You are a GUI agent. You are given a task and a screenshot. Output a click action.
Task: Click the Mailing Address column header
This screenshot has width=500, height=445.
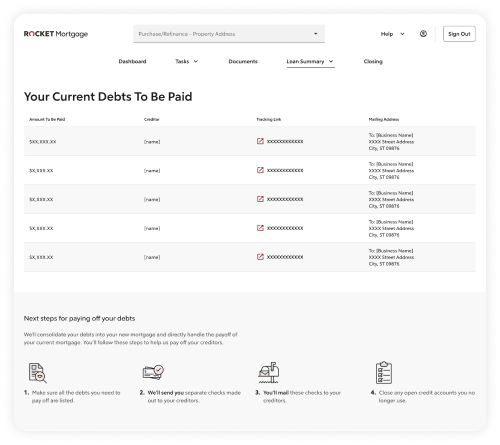pos(384,119)
